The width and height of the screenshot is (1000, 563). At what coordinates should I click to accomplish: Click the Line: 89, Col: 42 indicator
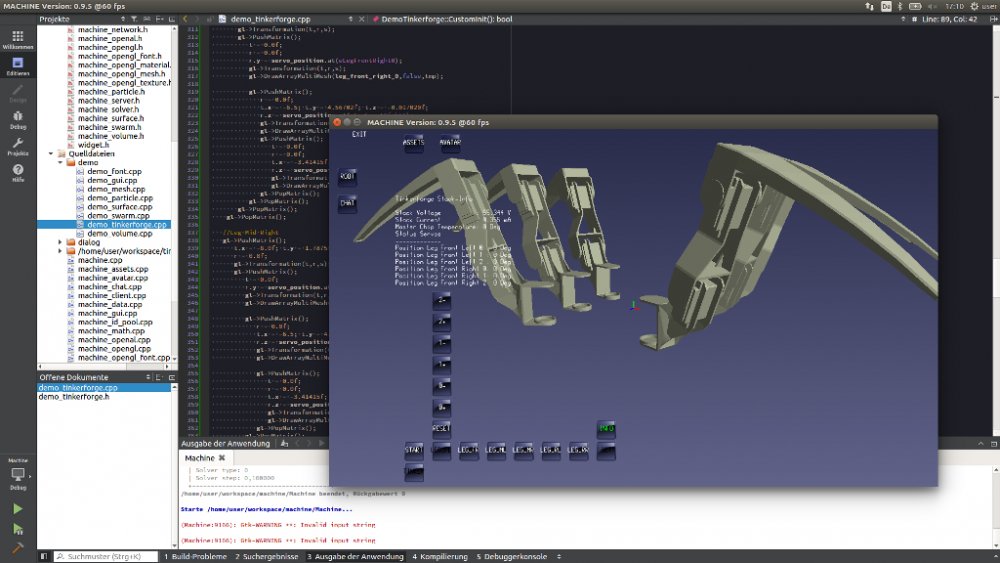click(x=949, y=19)
